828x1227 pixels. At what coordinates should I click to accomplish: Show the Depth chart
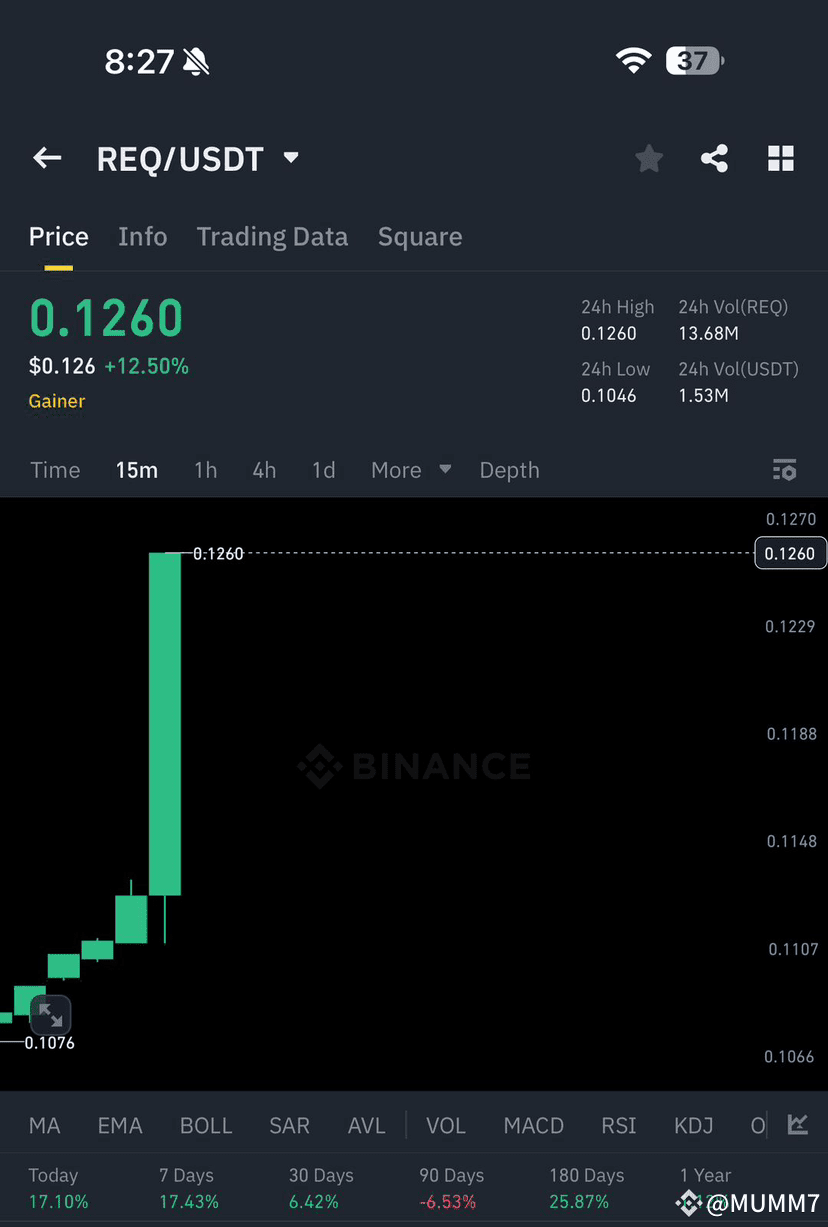coord(509,470)
